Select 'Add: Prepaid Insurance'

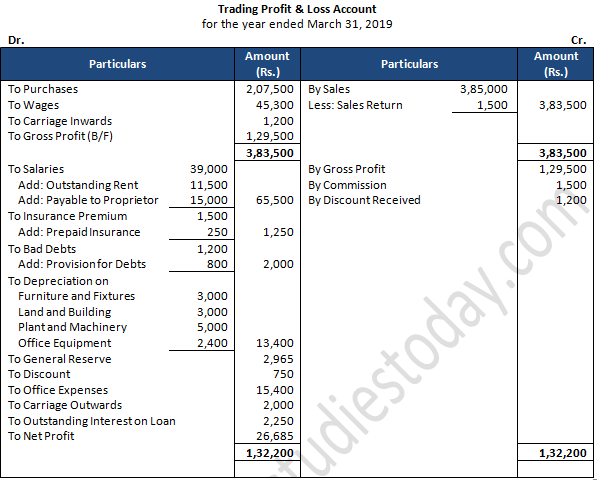pos(79,232)
